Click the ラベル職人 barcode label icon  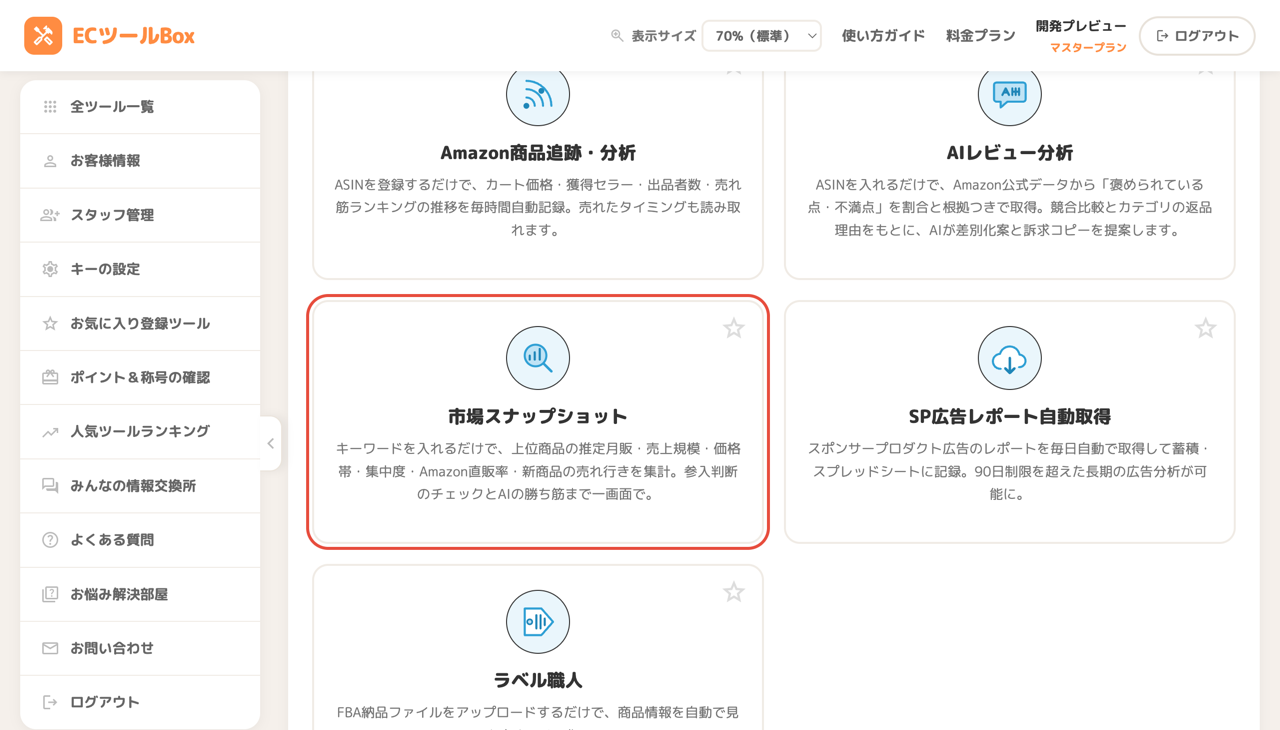(x=538, y=622)
